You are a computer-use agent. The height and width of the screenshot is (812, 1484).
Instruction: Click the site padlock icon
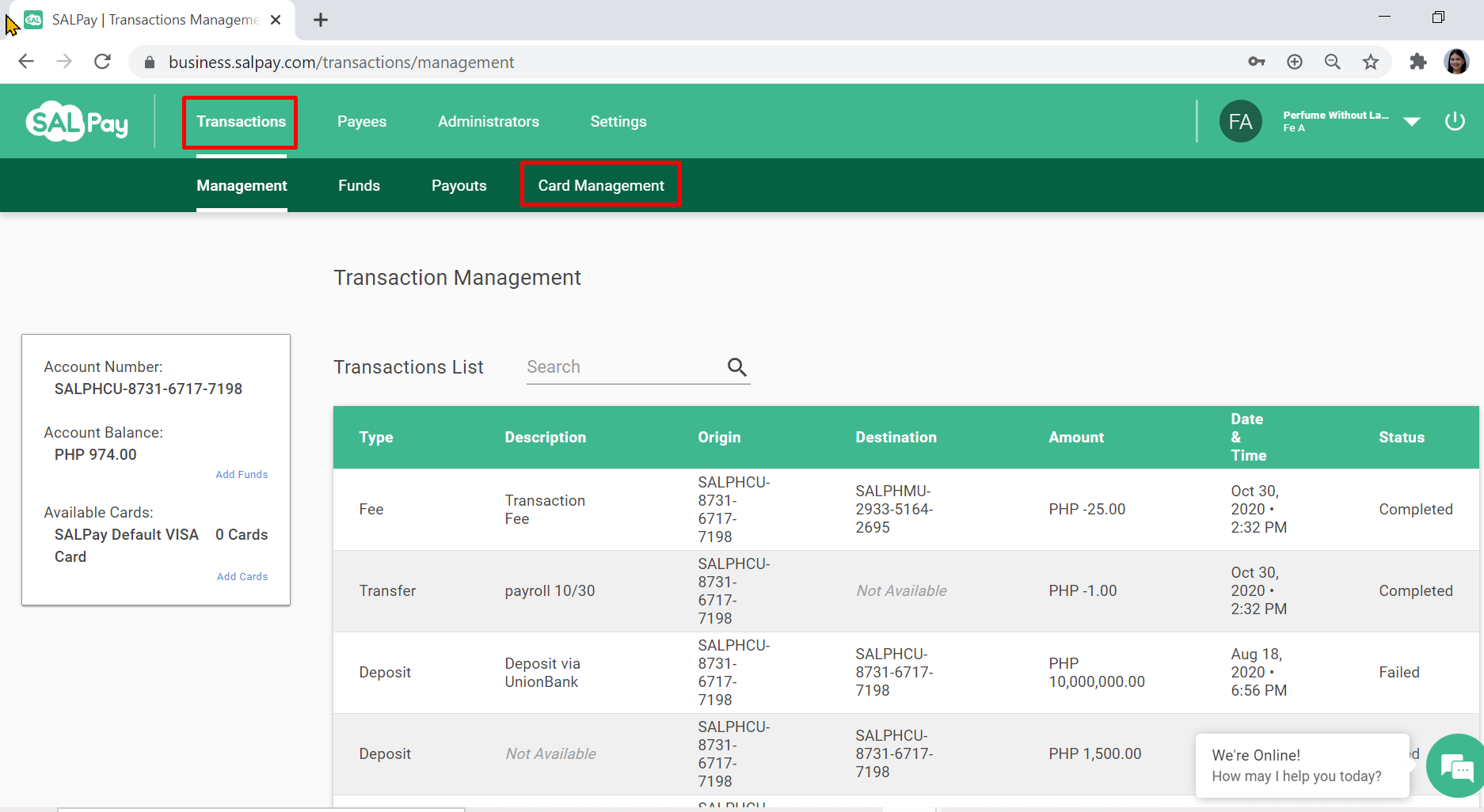click(x=149, y=62)
